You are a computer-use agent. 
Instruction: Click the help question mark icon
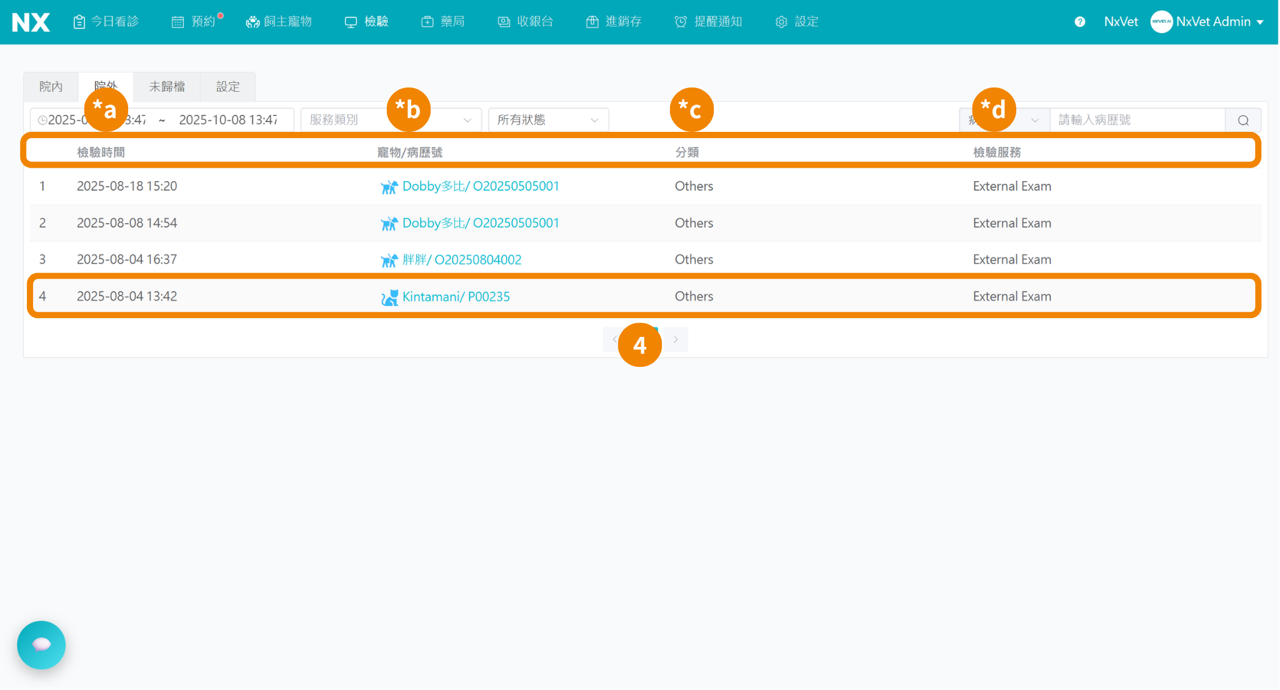1080,22
